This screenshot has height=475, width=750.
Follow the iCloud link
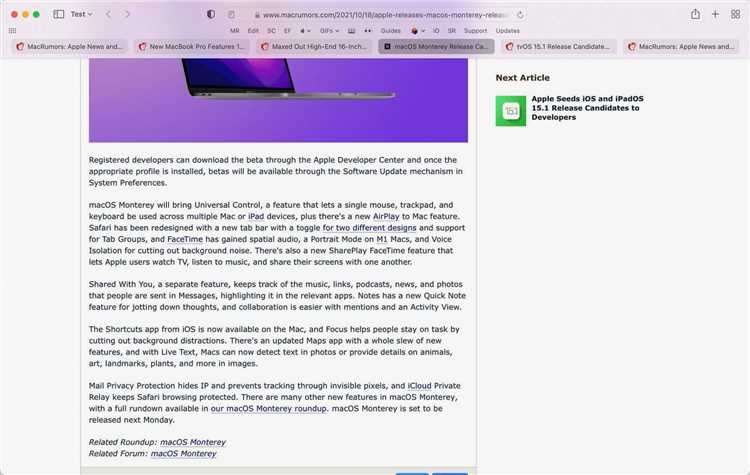coord(419,386)
